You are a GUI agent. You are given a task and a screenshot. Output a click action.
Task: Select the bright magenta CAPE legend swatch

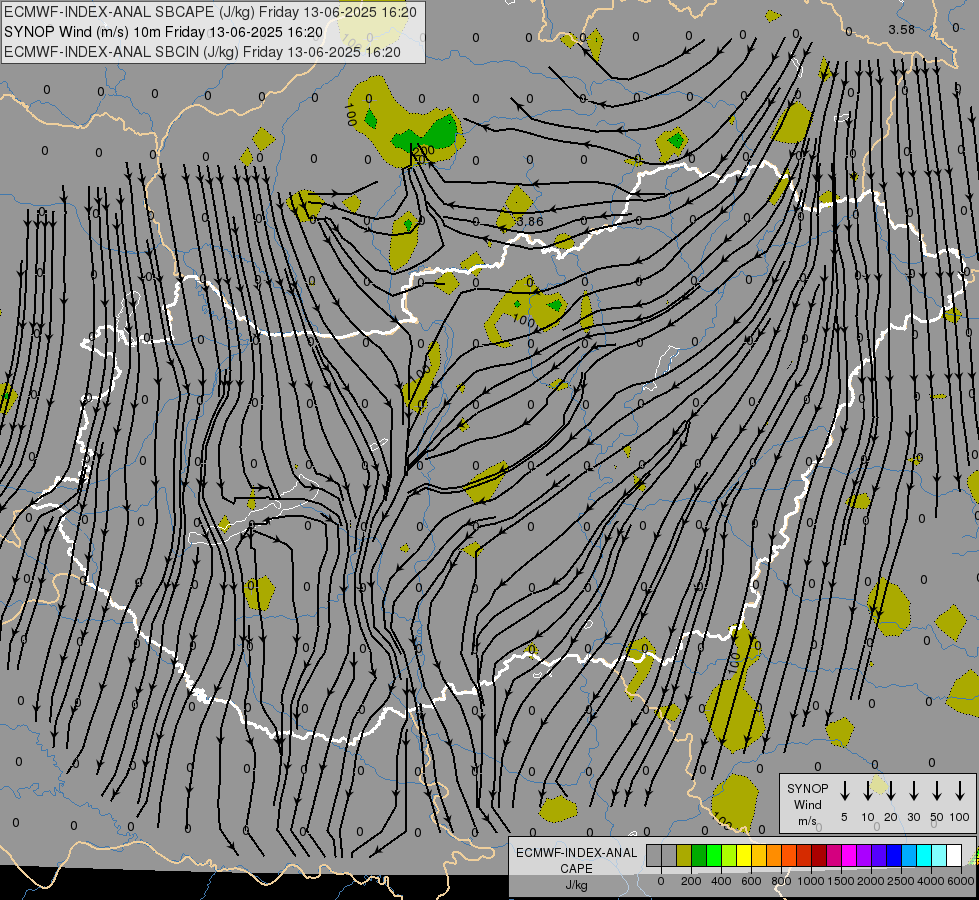849,855
